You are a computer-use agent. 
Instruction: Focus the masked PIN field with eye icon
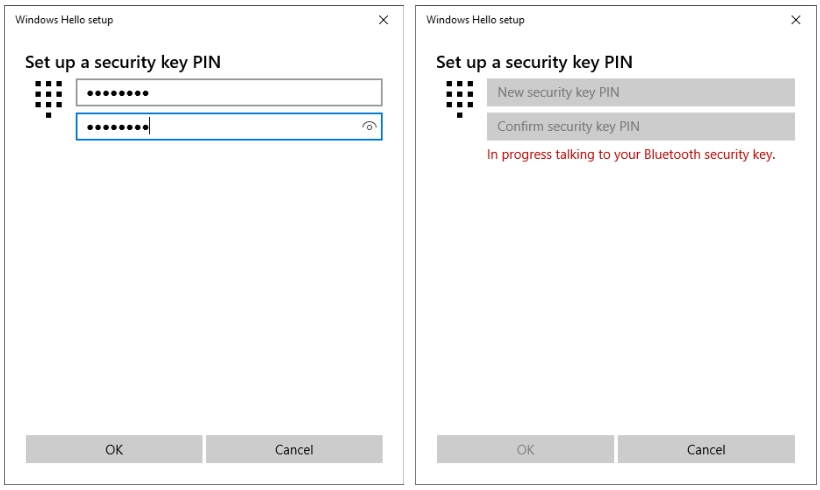pyautogui.click(x=215, y=127)
